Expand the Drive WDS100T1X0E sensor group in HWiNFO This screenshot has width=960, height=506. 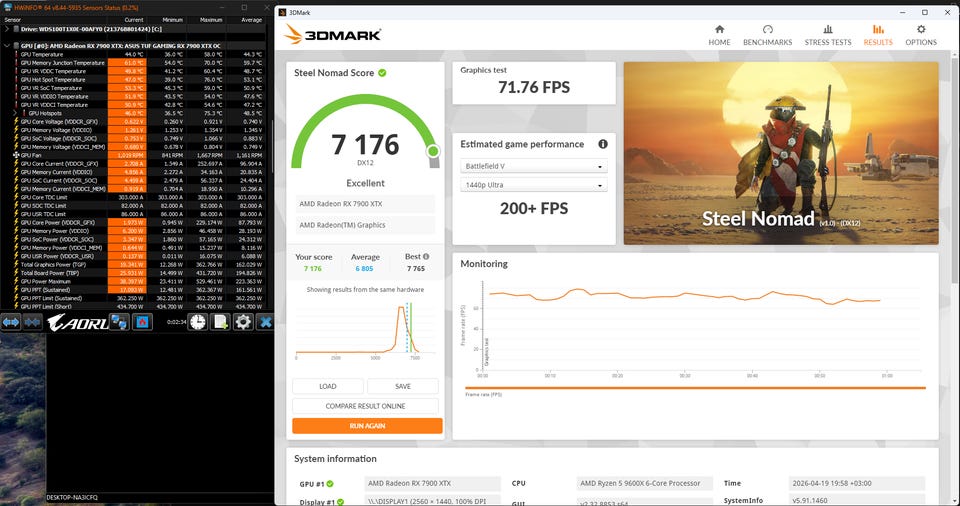tap(7, 29)
